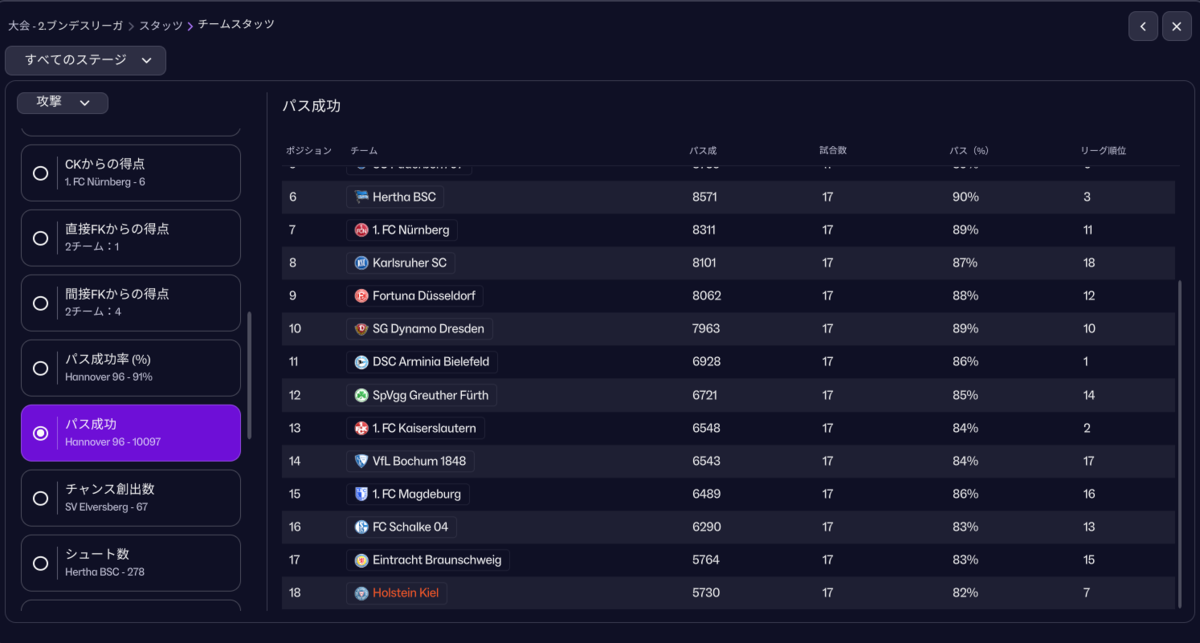Click the FC Schalke 04 crest icon
Viewport: 1200px width, 643px height.
361,527
